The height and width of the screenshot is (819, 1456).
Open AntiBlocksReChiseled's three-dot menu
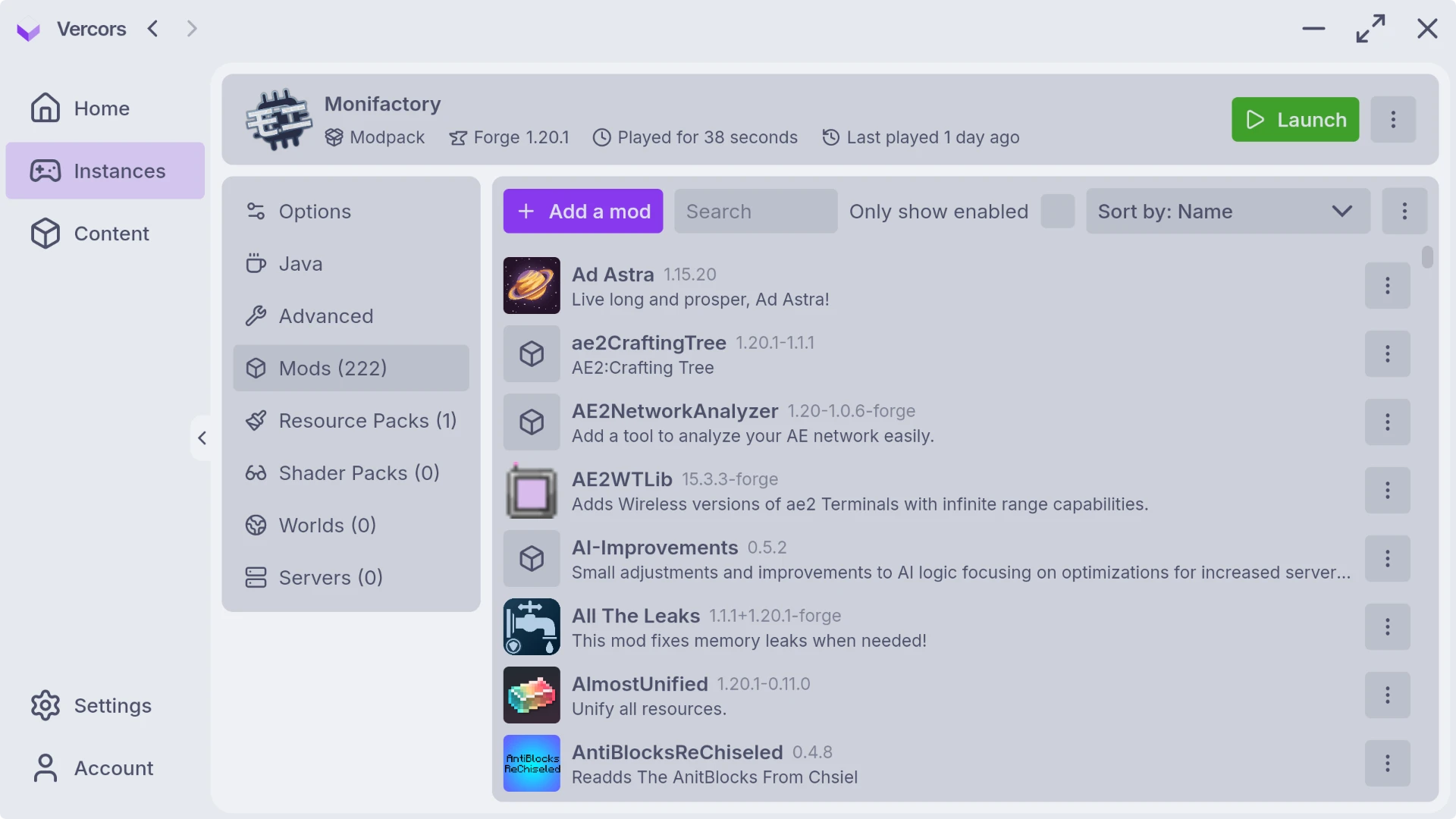coord(1388,764)
